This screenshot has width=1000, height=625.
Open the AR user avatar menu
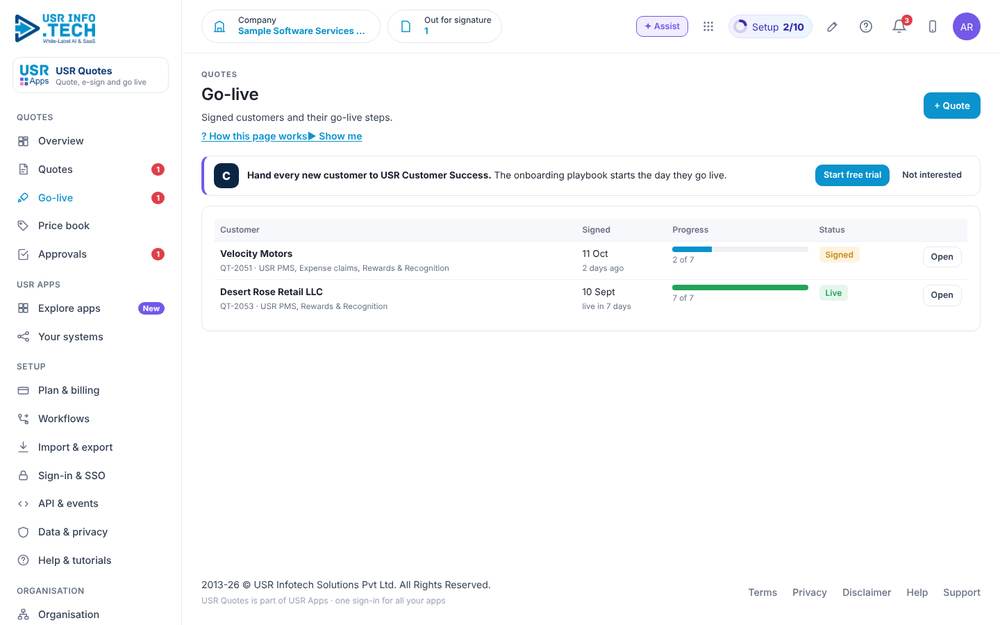click(966, 27)
